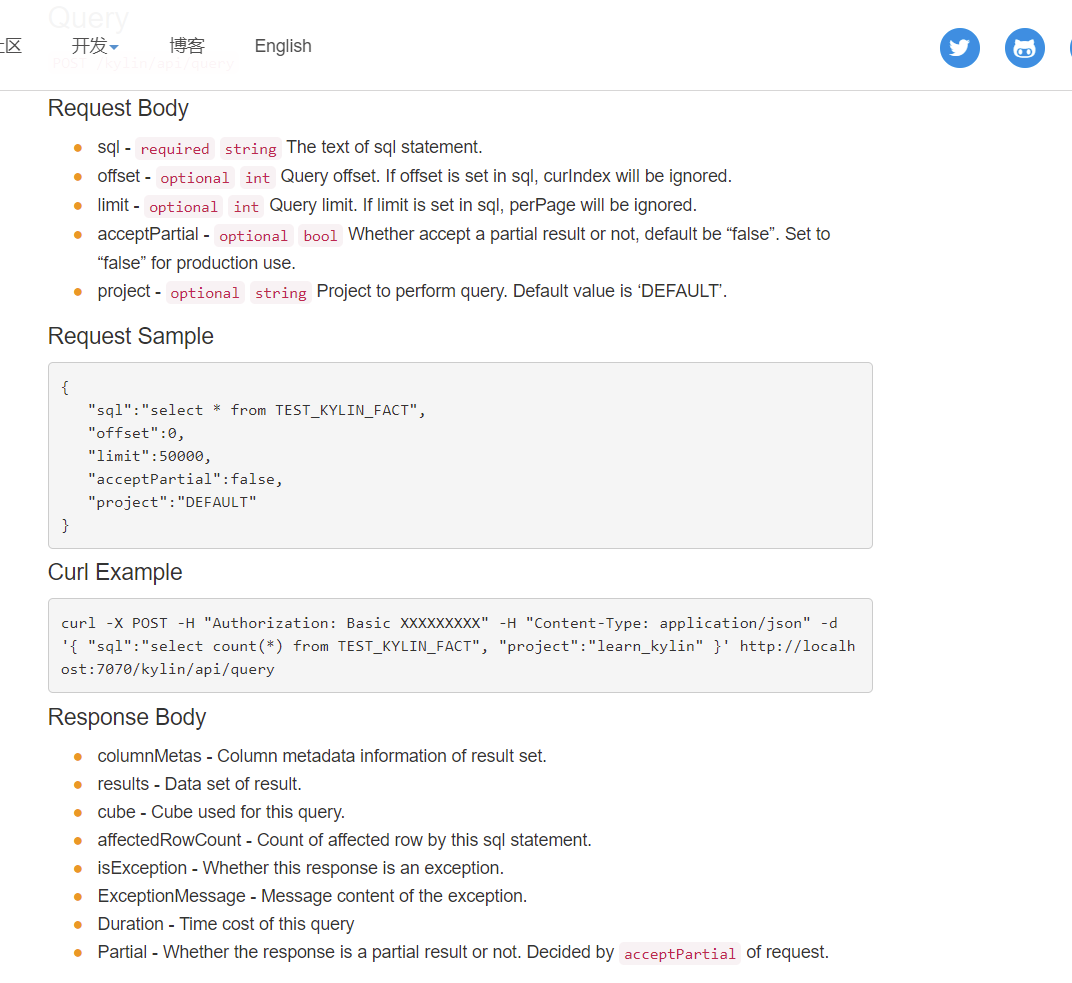Click the 'optional' tag beside limit
This screenshot has width=1072, height=983.
(183, 206)
